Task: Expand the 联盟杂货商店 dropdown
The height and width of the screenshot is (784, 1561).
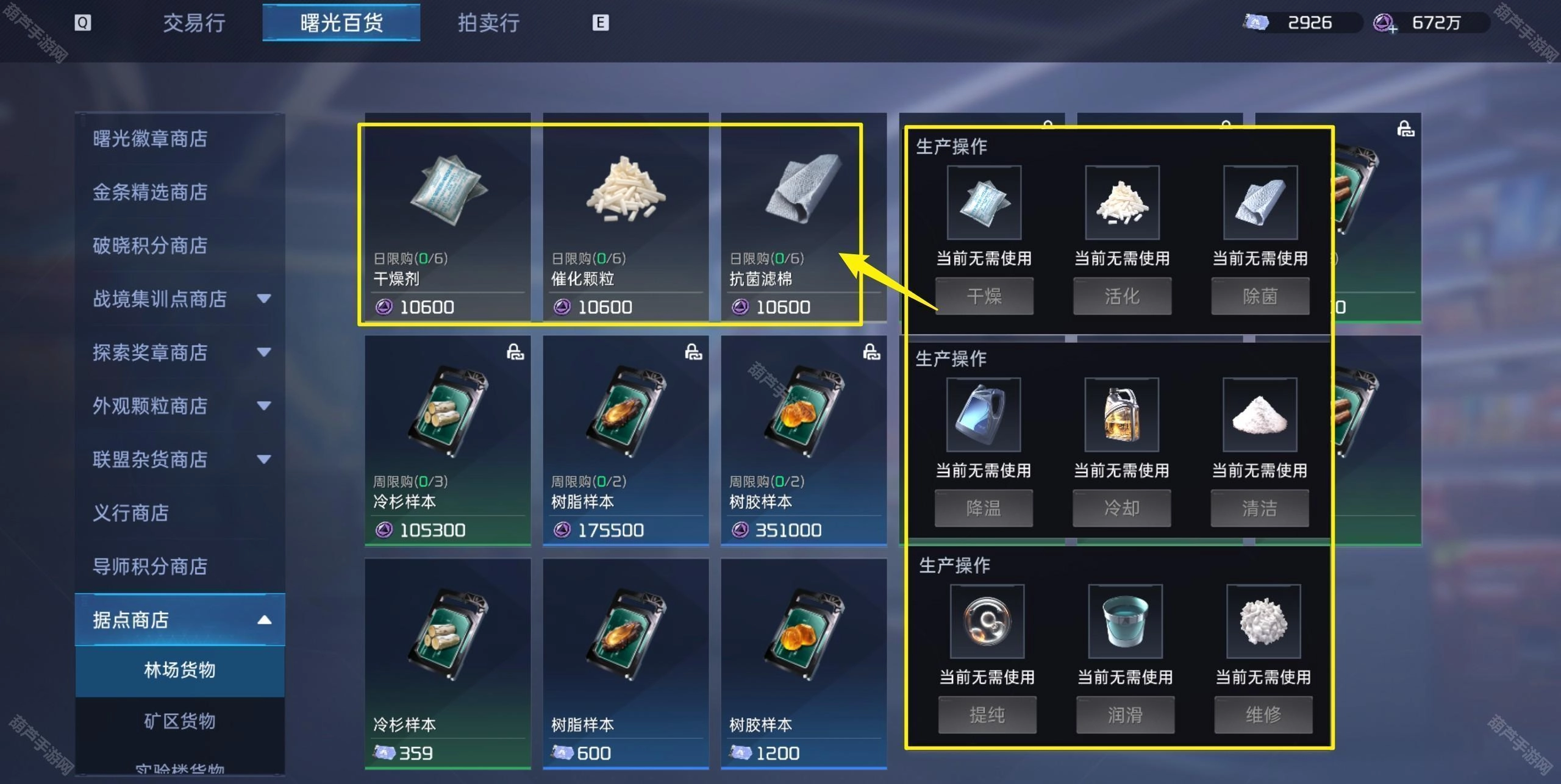Action: [x=264, y=459]
